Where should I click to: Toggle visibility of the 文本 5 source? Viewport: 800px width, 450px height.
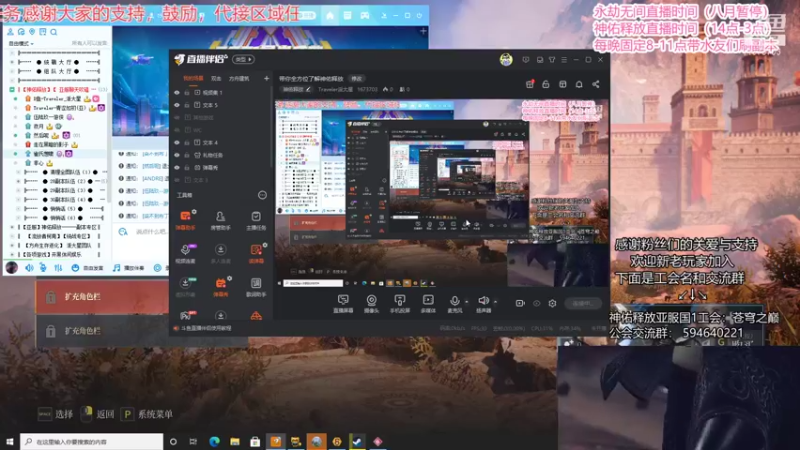(177, 105)
